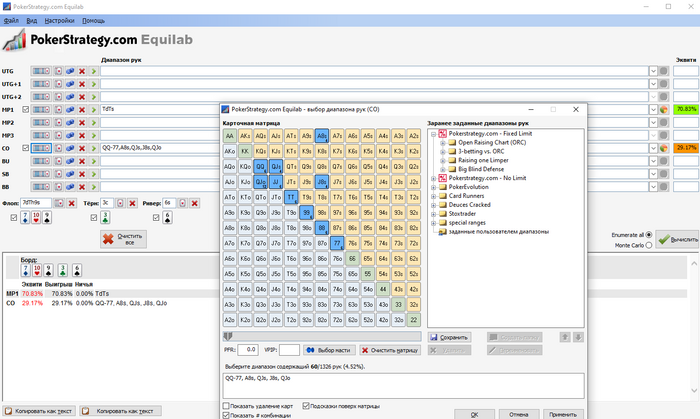Open the hand range matrix for UTG

click(x=41, y=71)
